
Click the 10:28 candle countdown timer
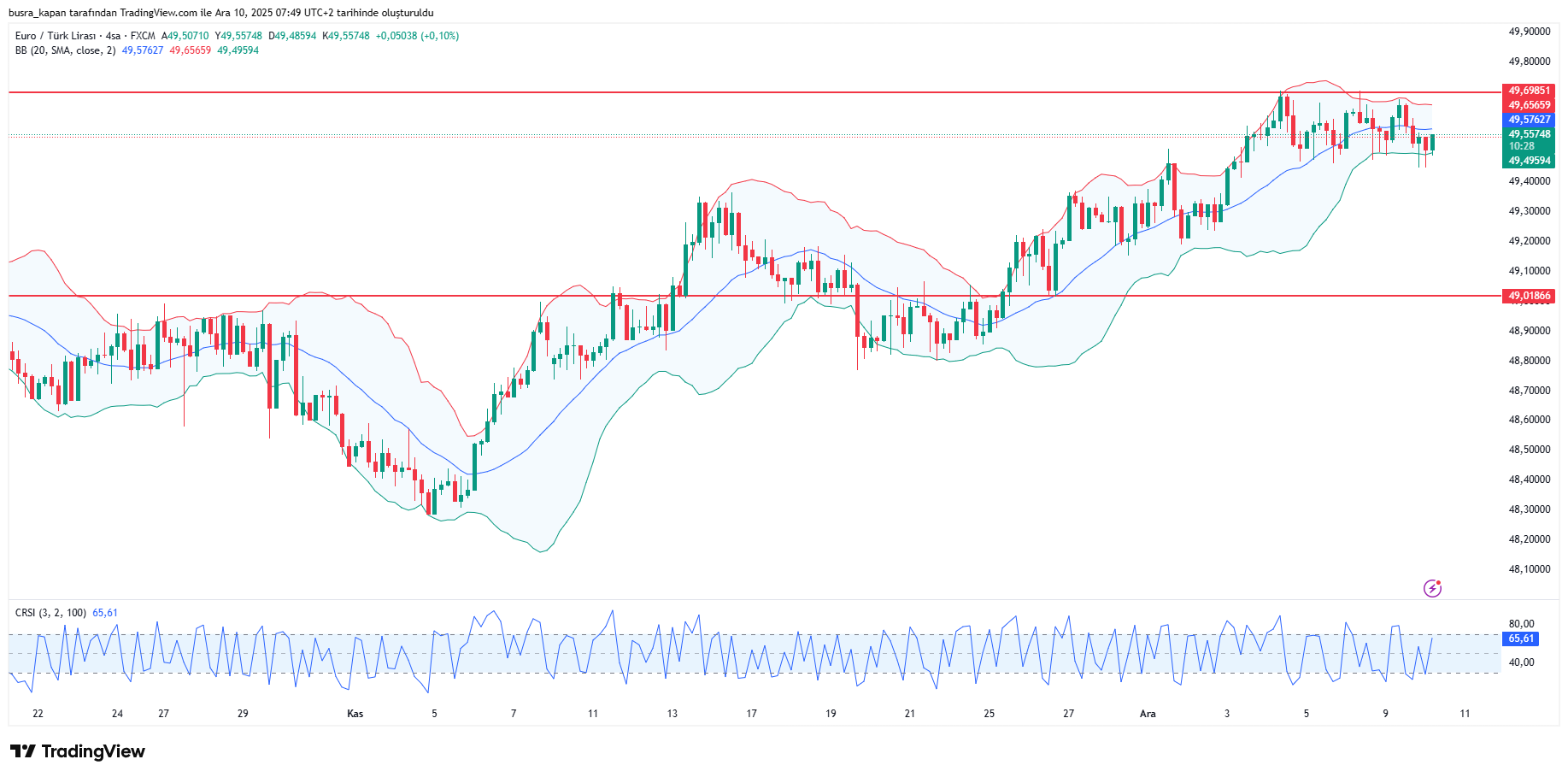coord(1521,146)
